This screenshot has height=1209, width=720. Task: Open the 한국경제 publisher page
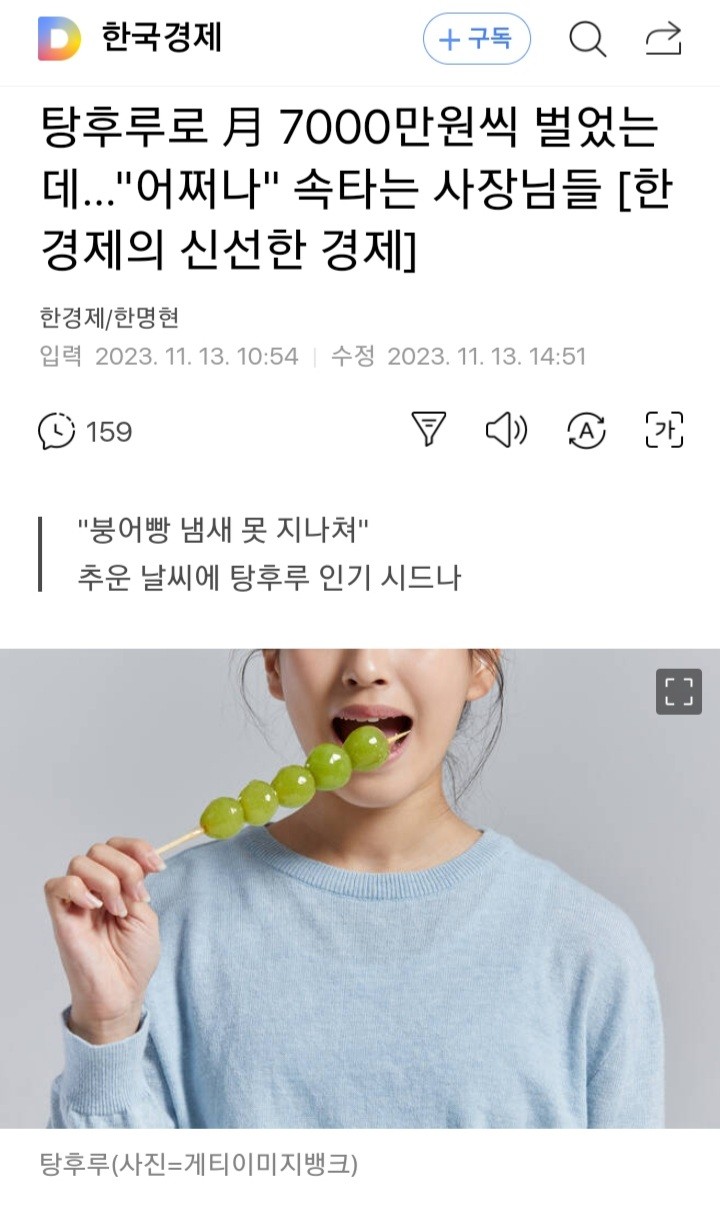161,38
